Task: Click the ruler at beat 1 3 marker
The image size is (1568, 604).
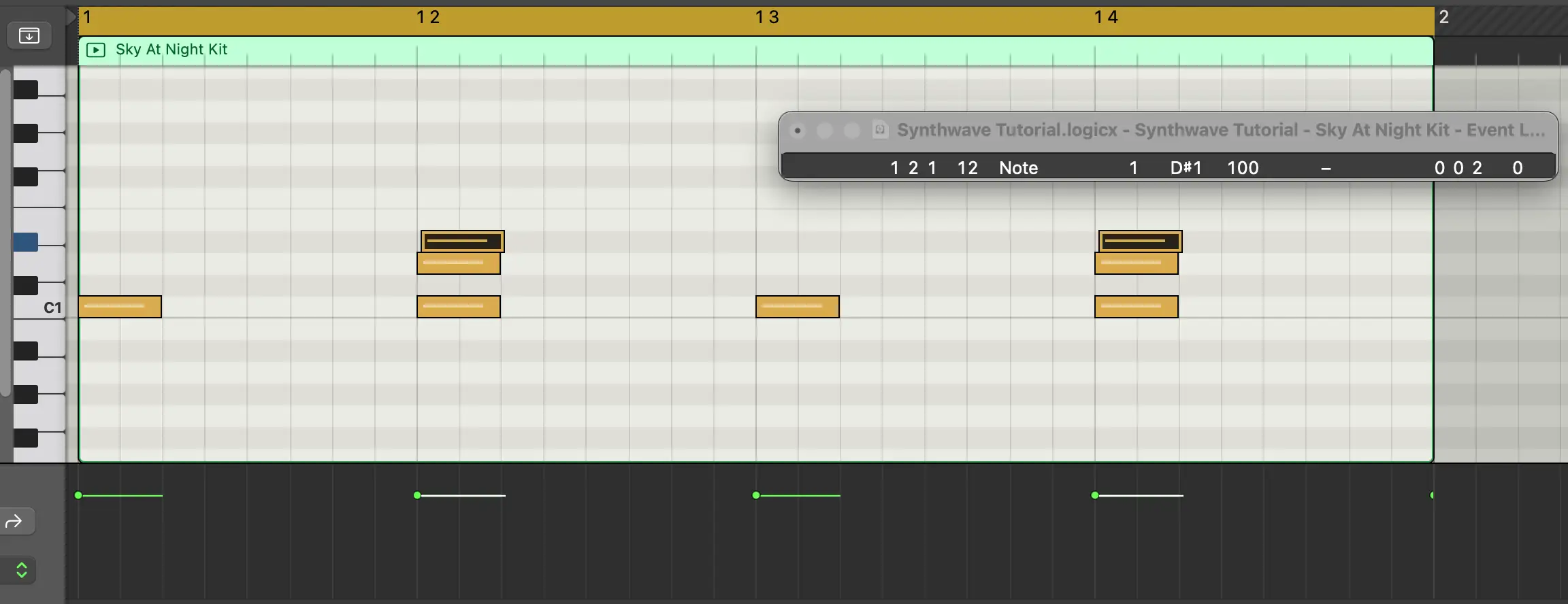Action: (766, 18)
